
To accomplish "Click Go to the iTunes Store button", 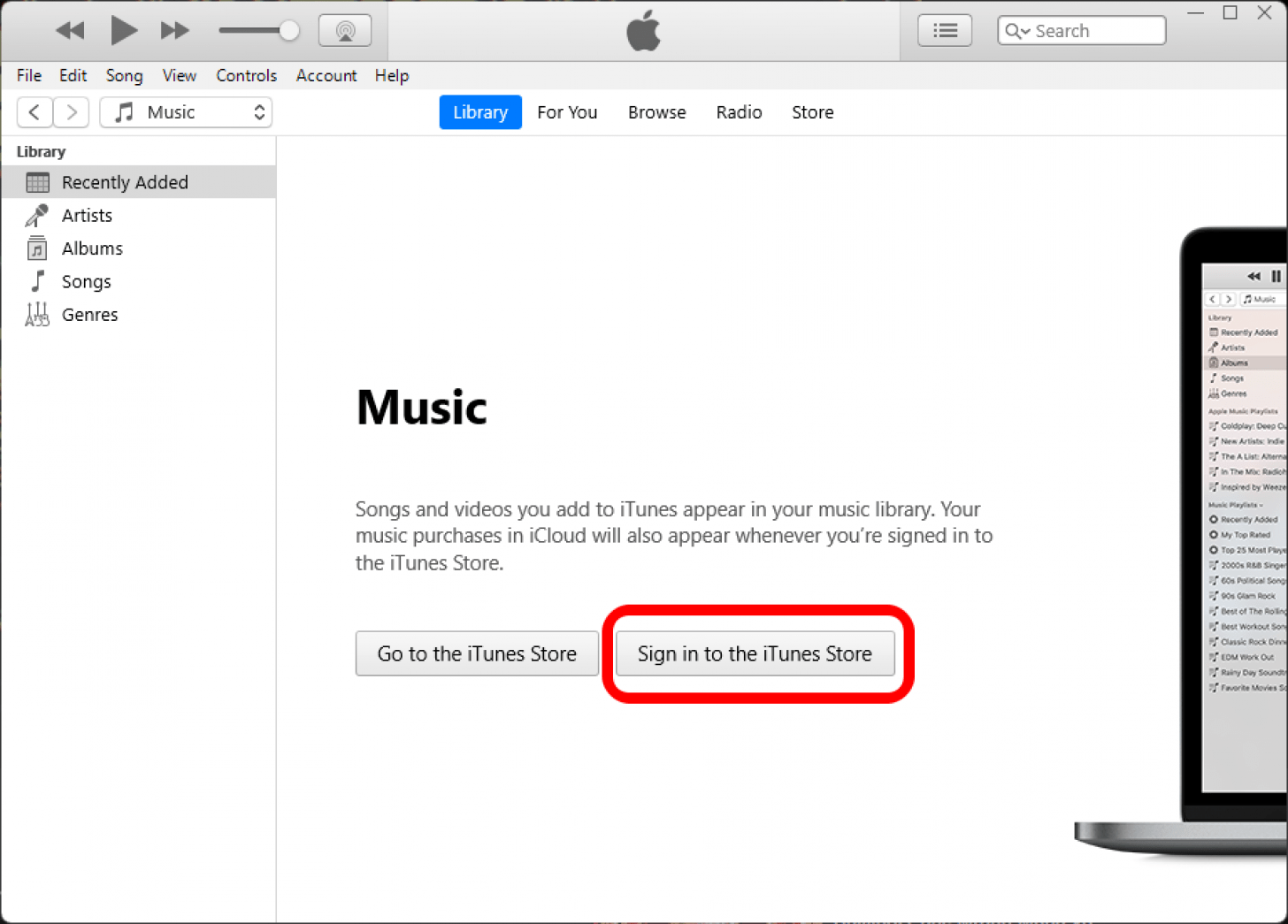I will pos(477,653).
